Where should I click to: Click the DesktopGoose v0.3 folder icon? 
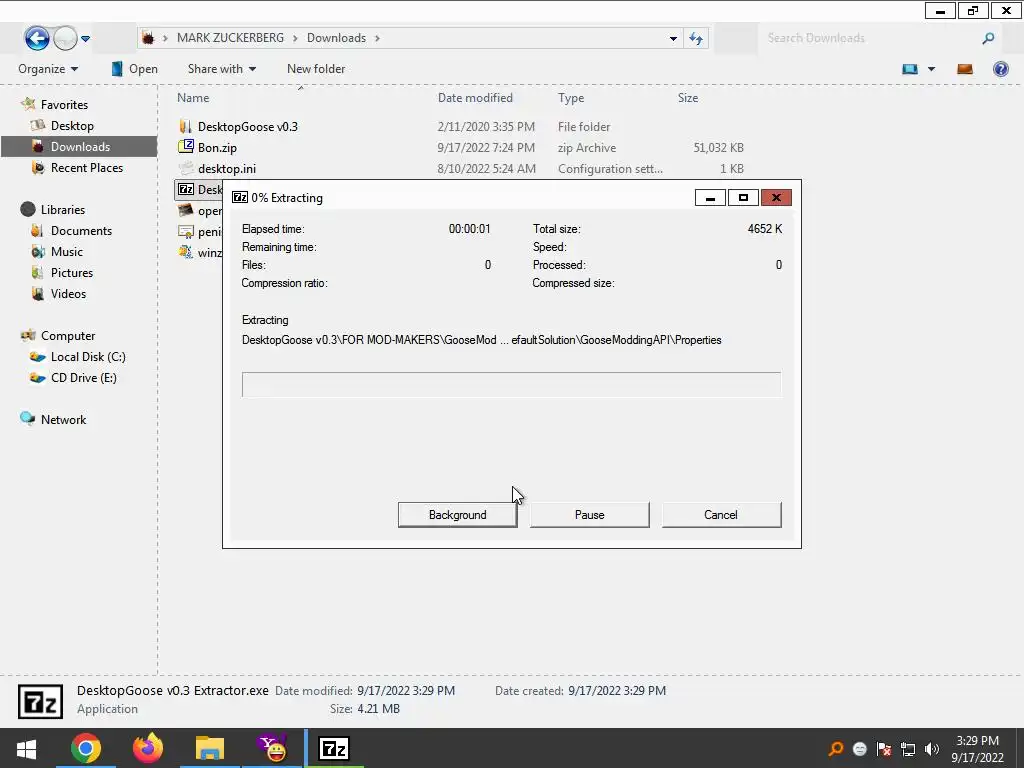(185, 126)
